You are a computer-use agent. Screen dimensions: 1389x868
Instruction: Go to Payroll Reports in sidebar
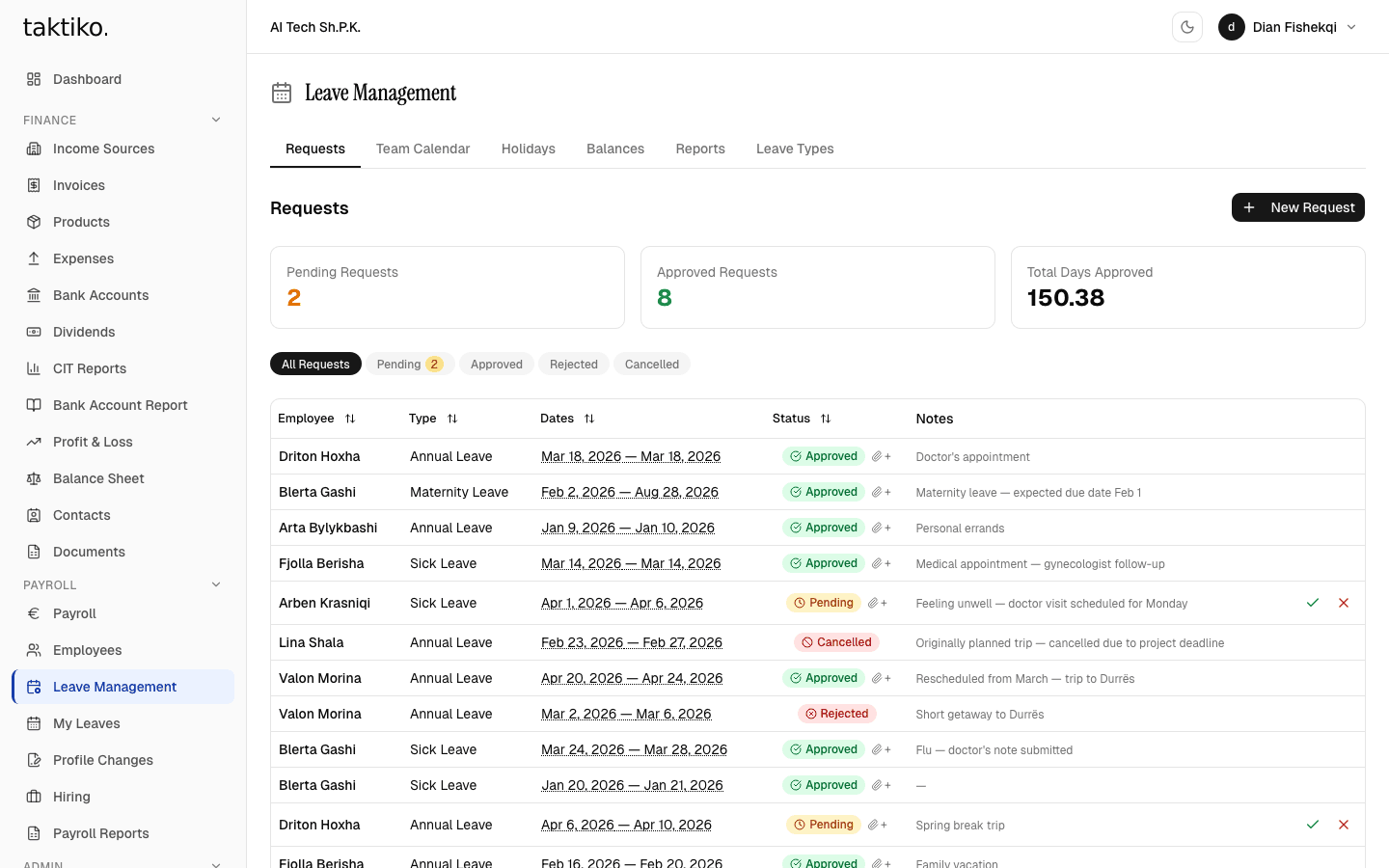coord(100,833)
